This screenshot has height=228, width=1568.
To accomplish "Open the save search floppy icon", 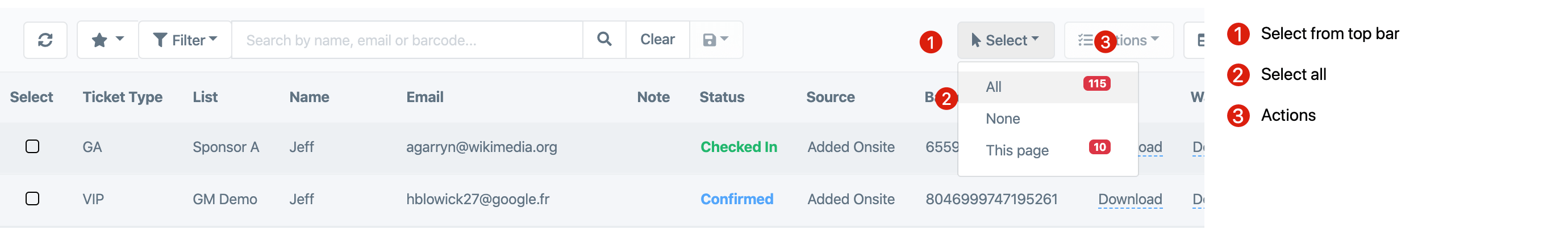I will point(715,40).
